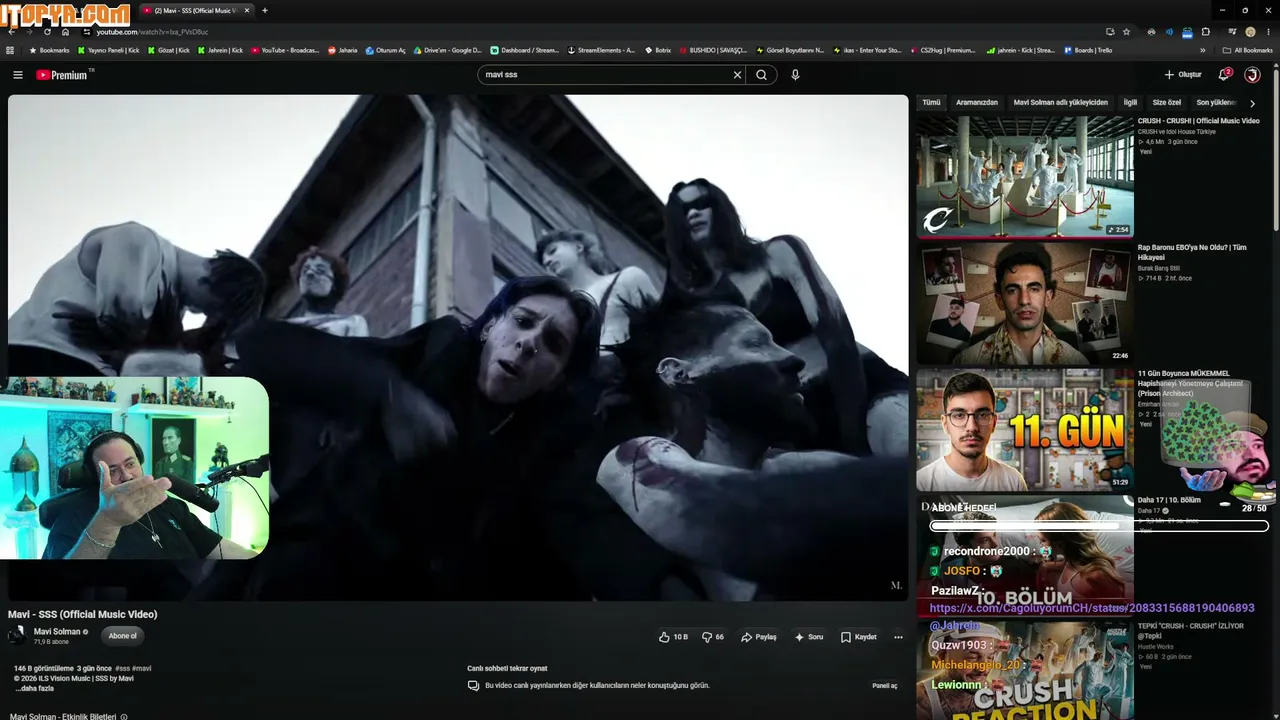Select the Size özel filter chip

click(x=1167, y=103)
